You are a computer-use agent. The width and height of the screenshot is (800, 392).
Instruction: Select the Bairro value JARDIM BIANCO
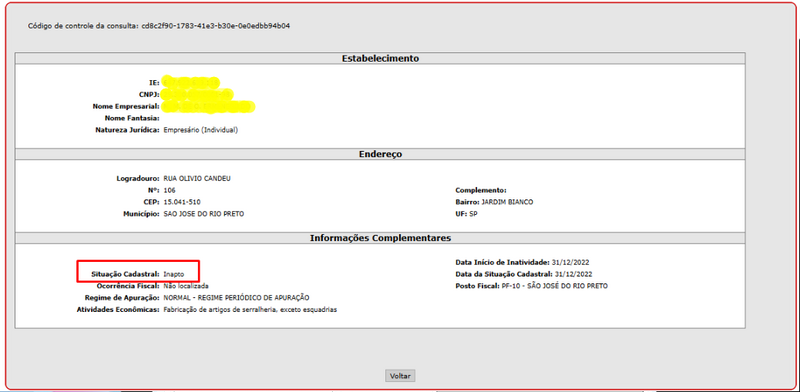[x=507, y=202]
